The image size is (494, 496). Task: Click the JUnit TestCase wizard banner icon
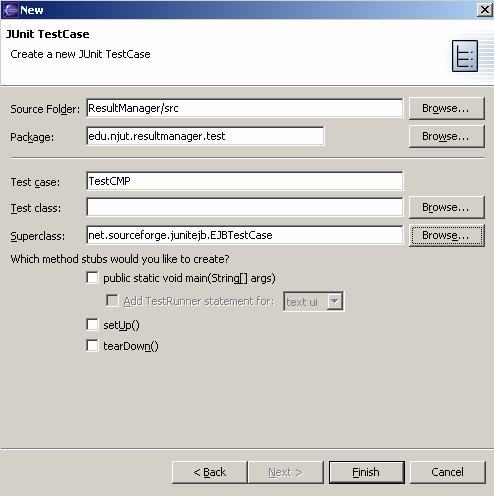(x=465, y=56)
